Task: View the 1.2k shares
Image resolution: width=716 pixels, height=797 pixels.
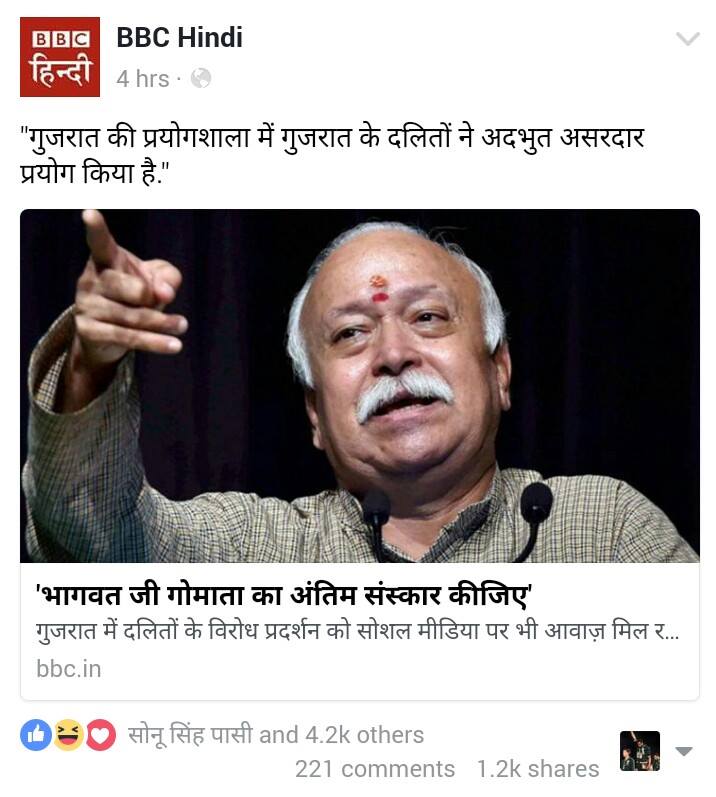Action: coord(538,769)
